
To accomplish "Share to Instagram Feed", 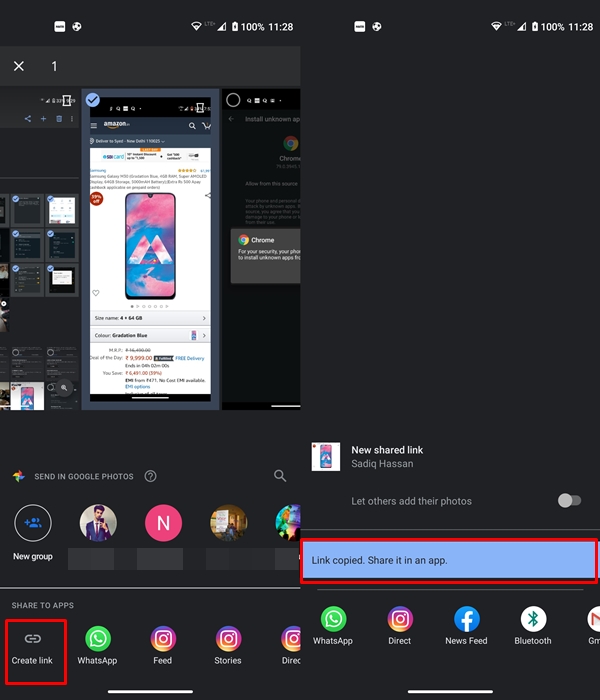I will point(162,645).
